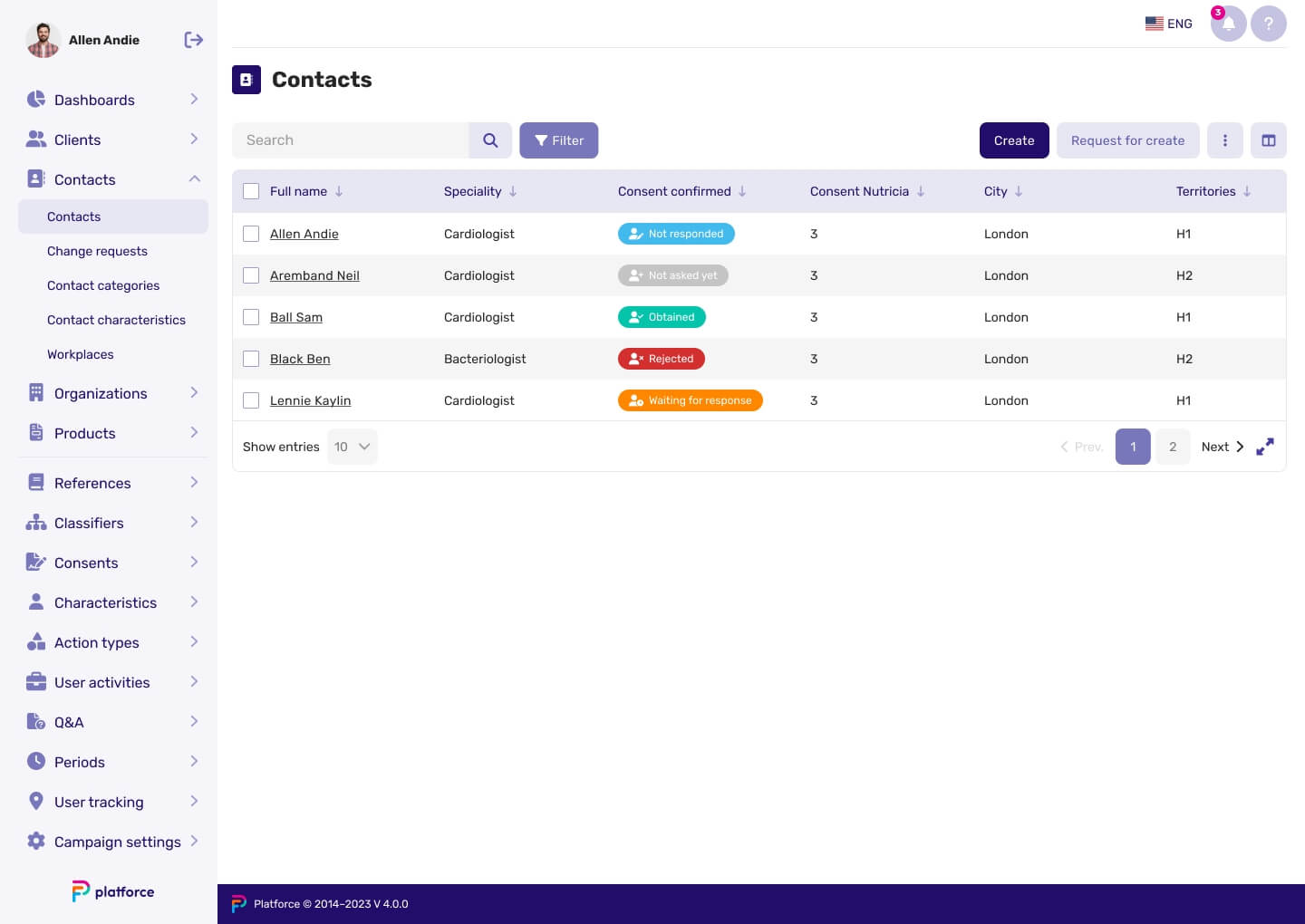Expand the Classifiers menu chevron
Viewport: 1305px width, 924px height.
click(194, 523)
